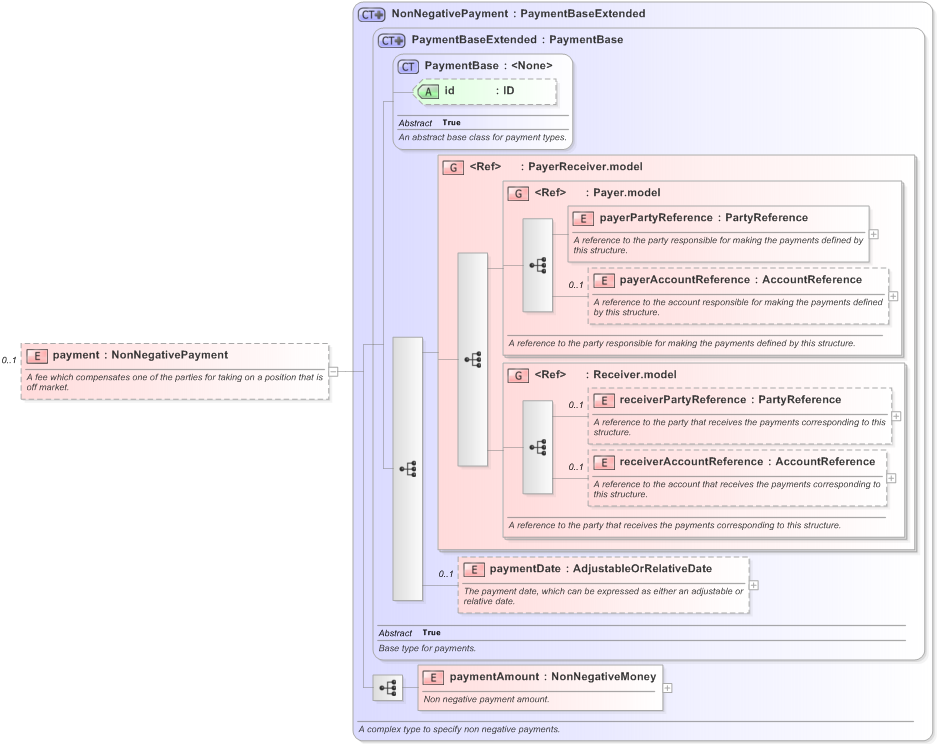Click the CT icon of PaymentBaseExtended type
This screenshot has height=744, width=937.
click(391, 41)
